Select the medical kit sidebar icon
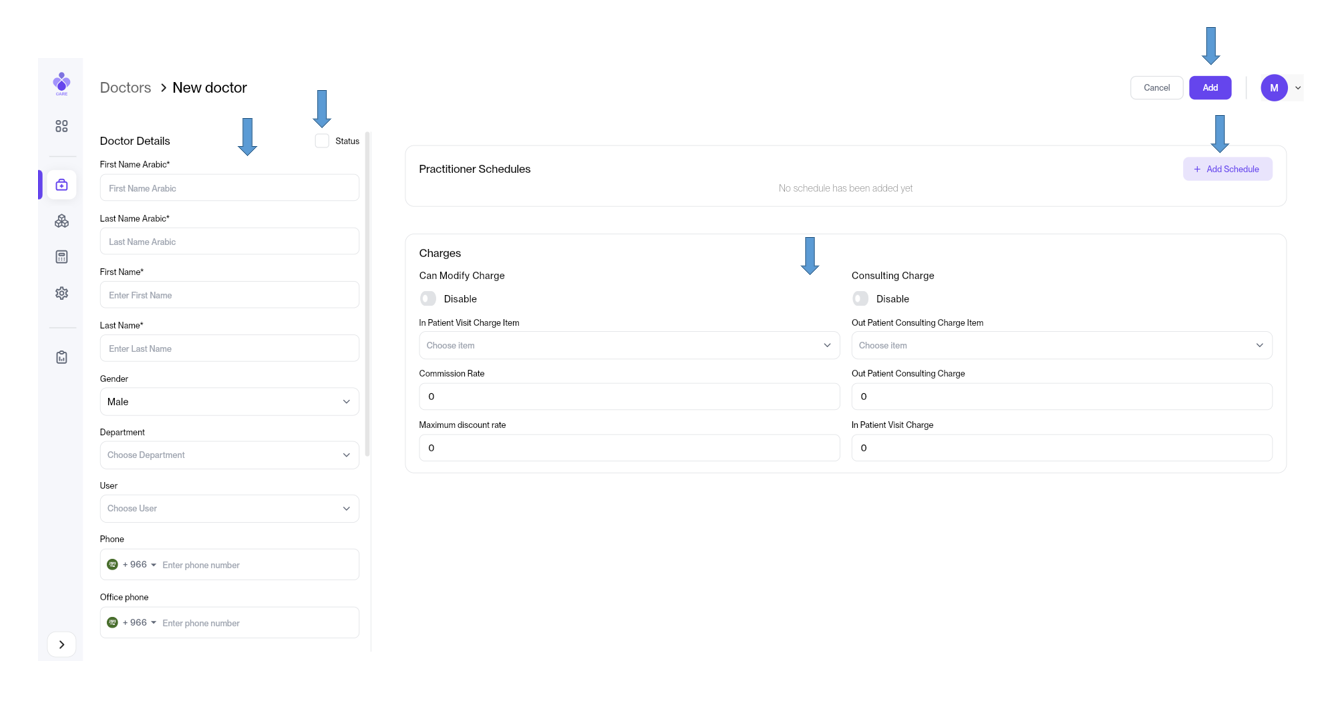 pyautogui.click(x=61, y=185)
